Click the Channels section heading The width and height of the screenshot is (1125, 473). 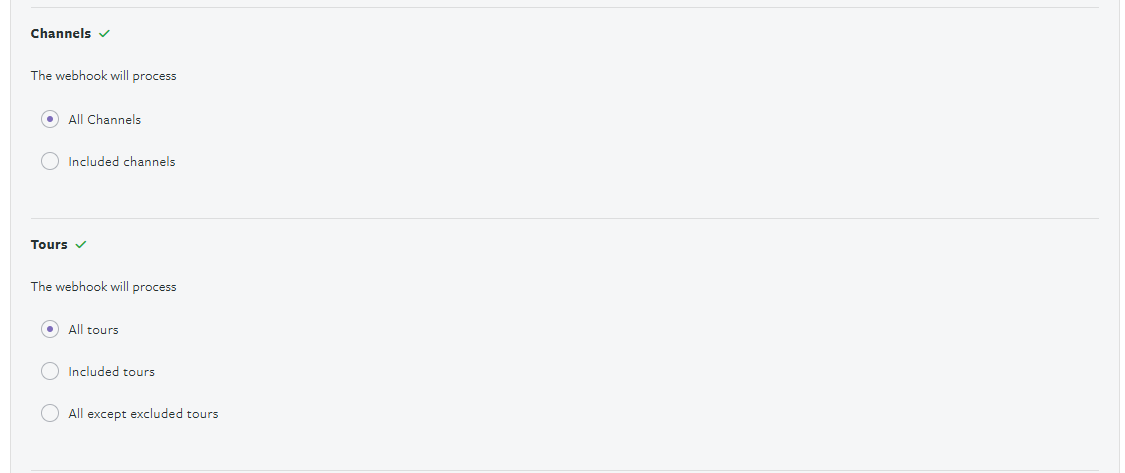tap(61, 34)
